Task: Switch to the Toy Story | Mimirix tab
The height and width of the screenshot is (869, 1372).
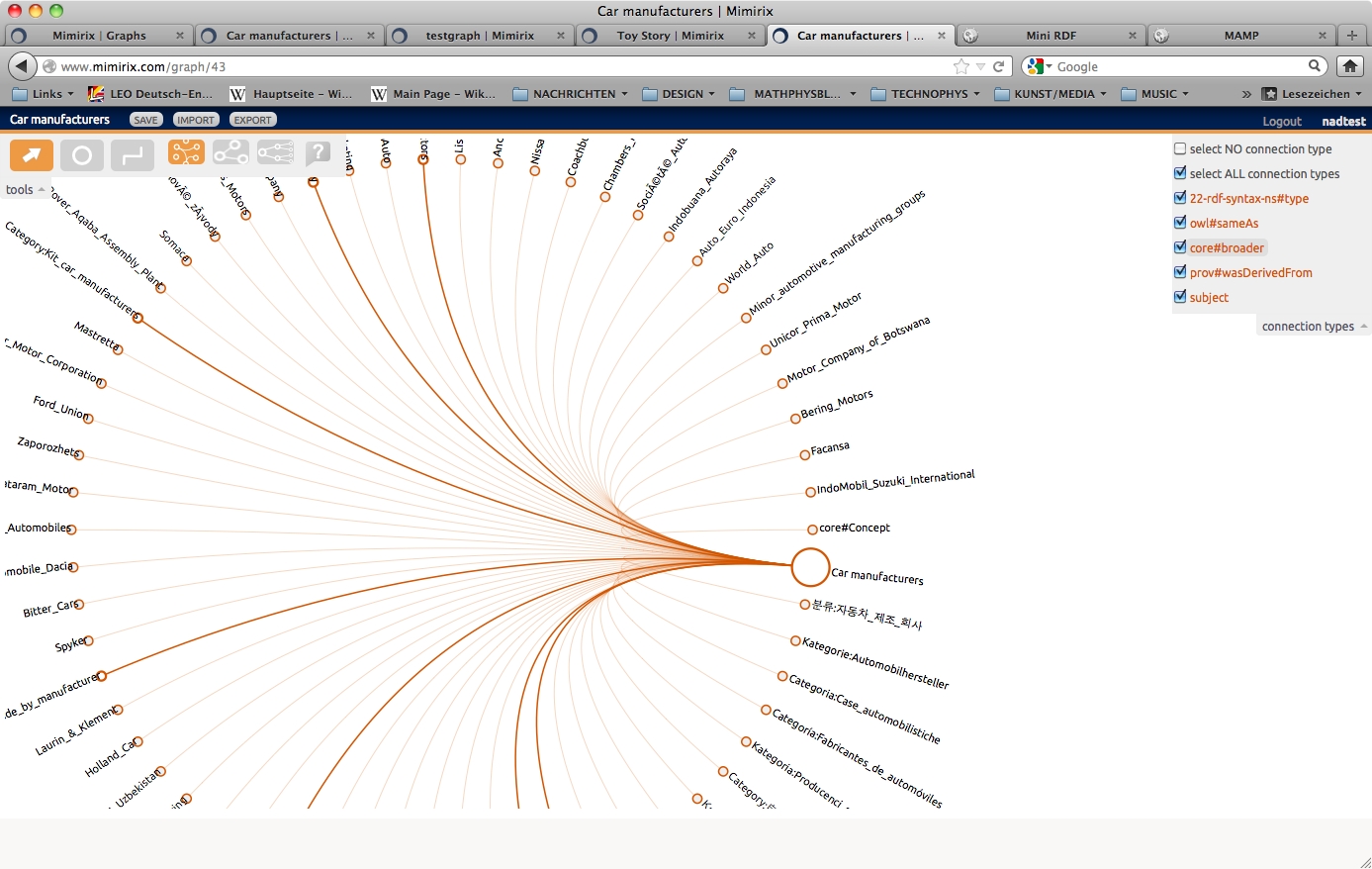Action: (670, 36)
